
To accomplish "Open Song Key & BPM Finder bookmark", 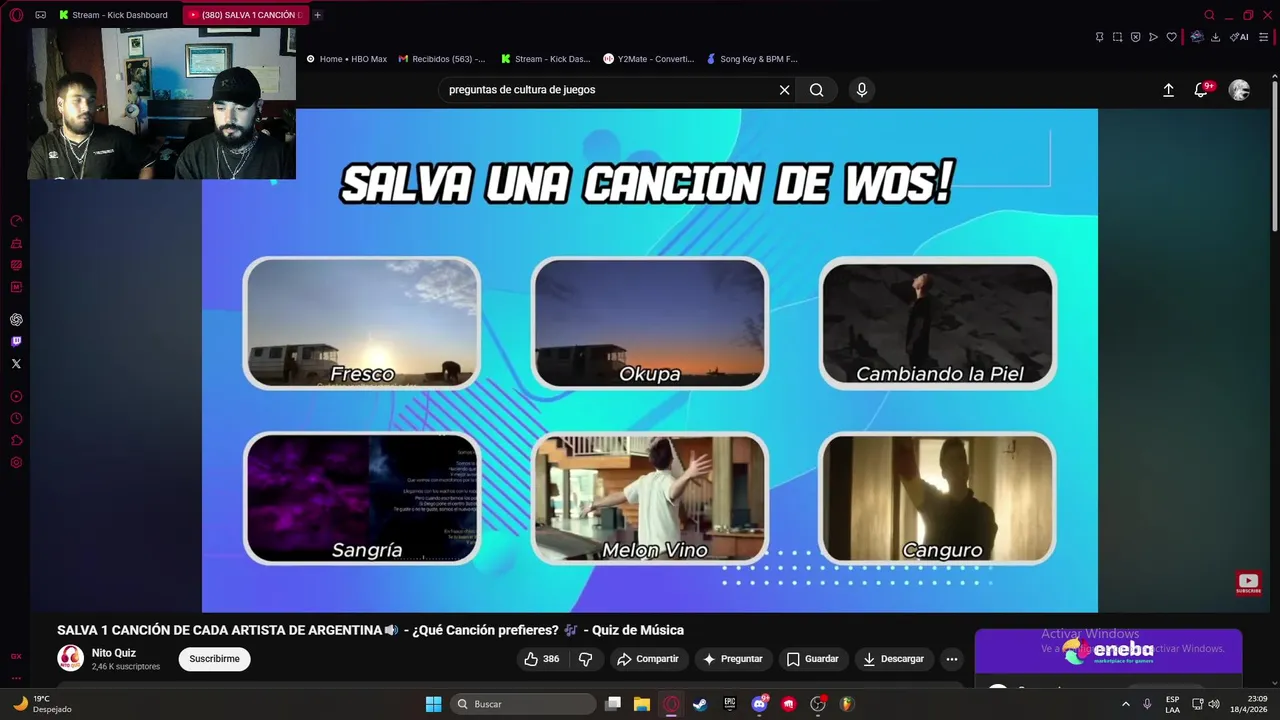I will (x=752, y=59).
